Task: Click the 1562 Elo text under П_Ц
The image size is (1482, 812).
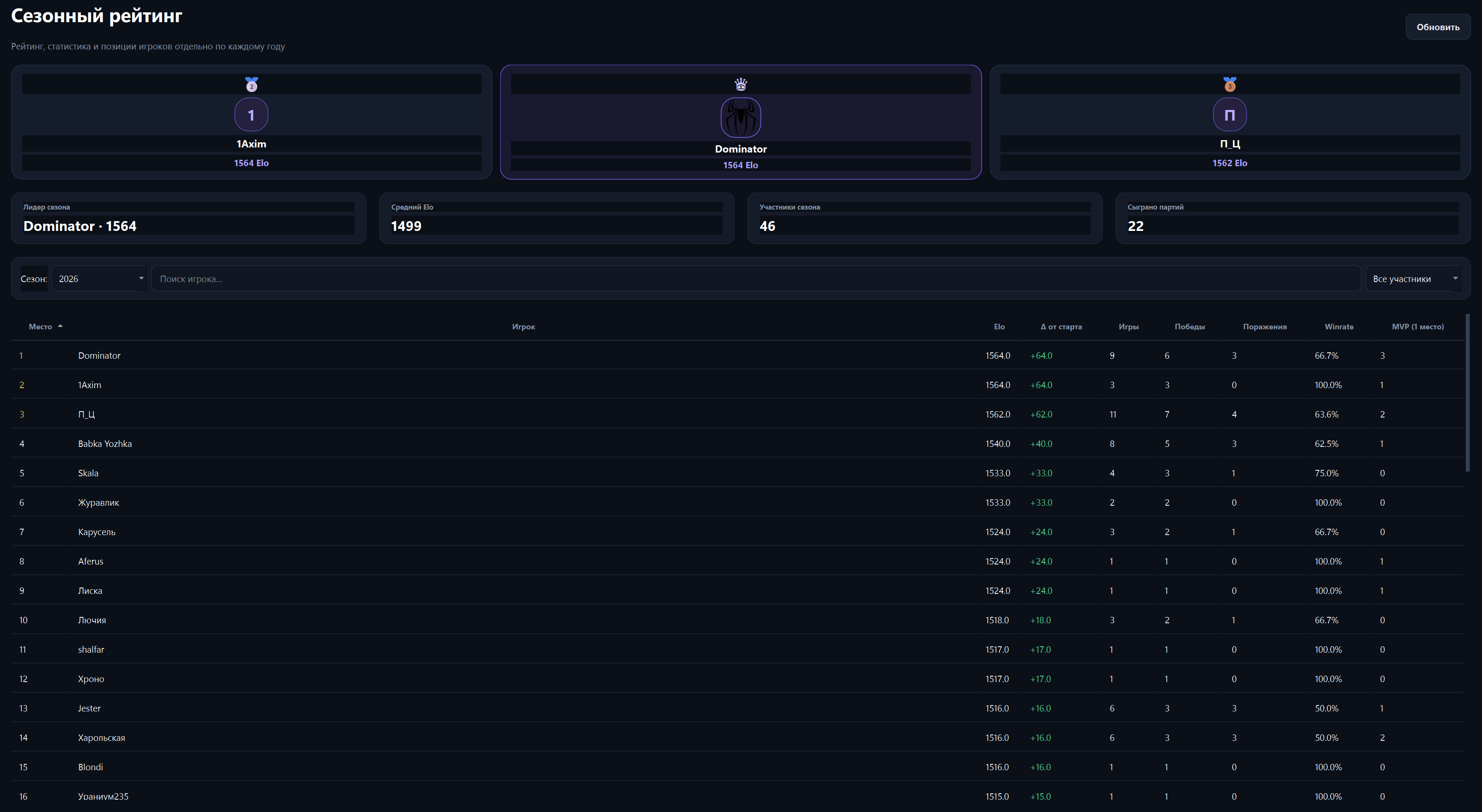Action: [1229, 163]
